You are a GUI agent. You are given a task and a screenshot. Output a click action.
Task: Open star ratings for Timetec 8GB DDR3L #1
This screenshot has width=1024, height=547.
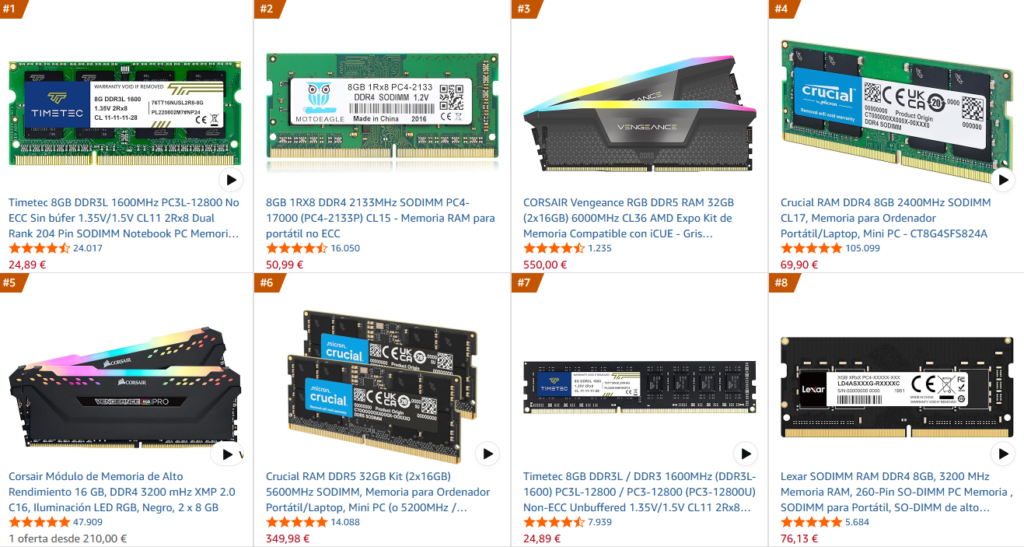point(39,249)
